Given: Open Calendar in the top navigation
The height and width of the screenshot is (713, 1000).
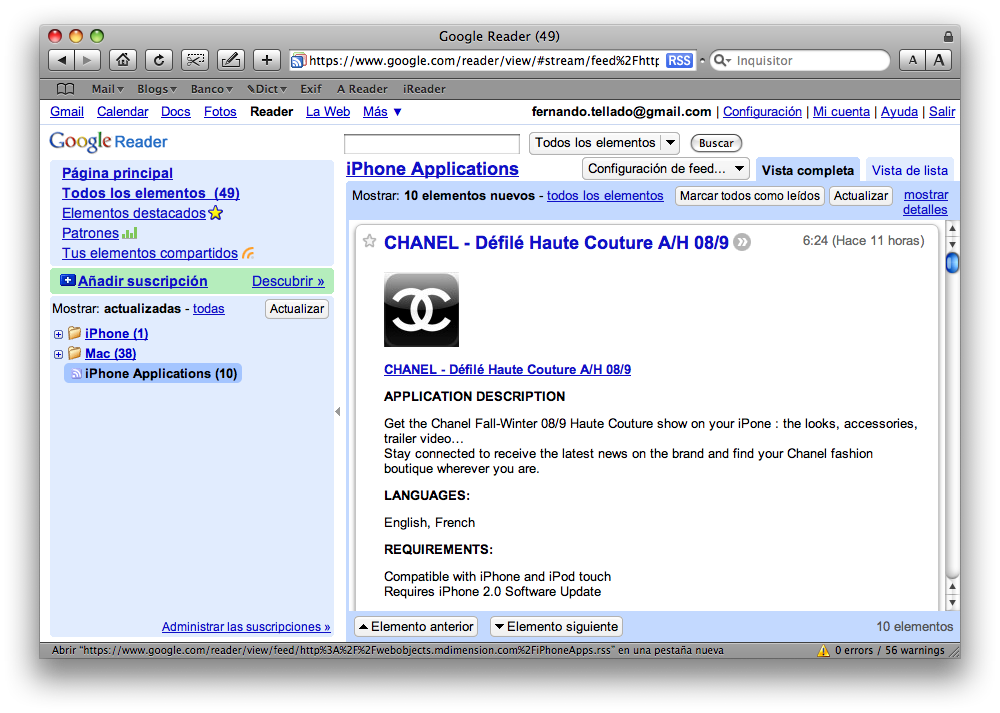Looking at the screenshot, I should pyautogui.click(x=122, y=112).
